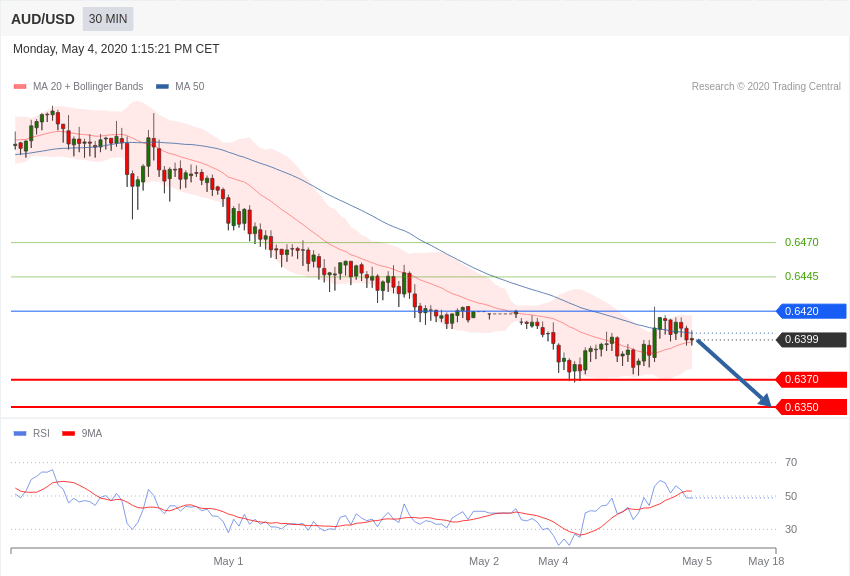Click the MA 20 + Bollinger Bands legend label
Viewport: 850px width, 576px height.
click(x=88, y=86)
